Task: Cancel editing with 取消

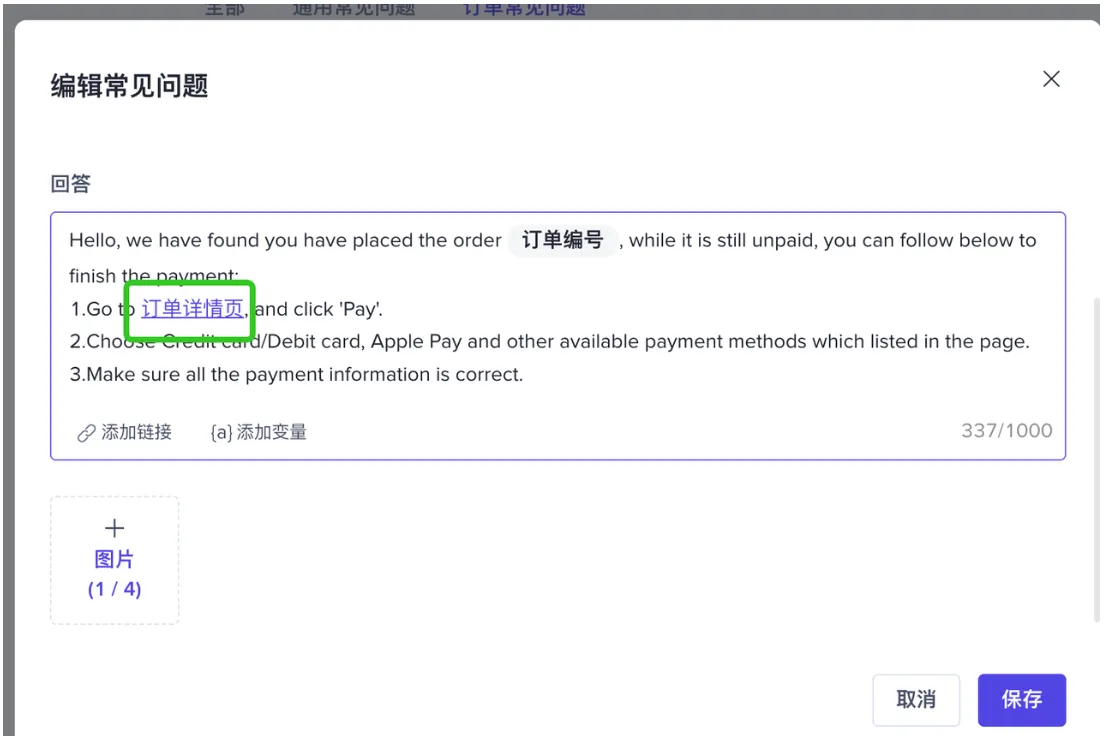Action: pos(916,699)
